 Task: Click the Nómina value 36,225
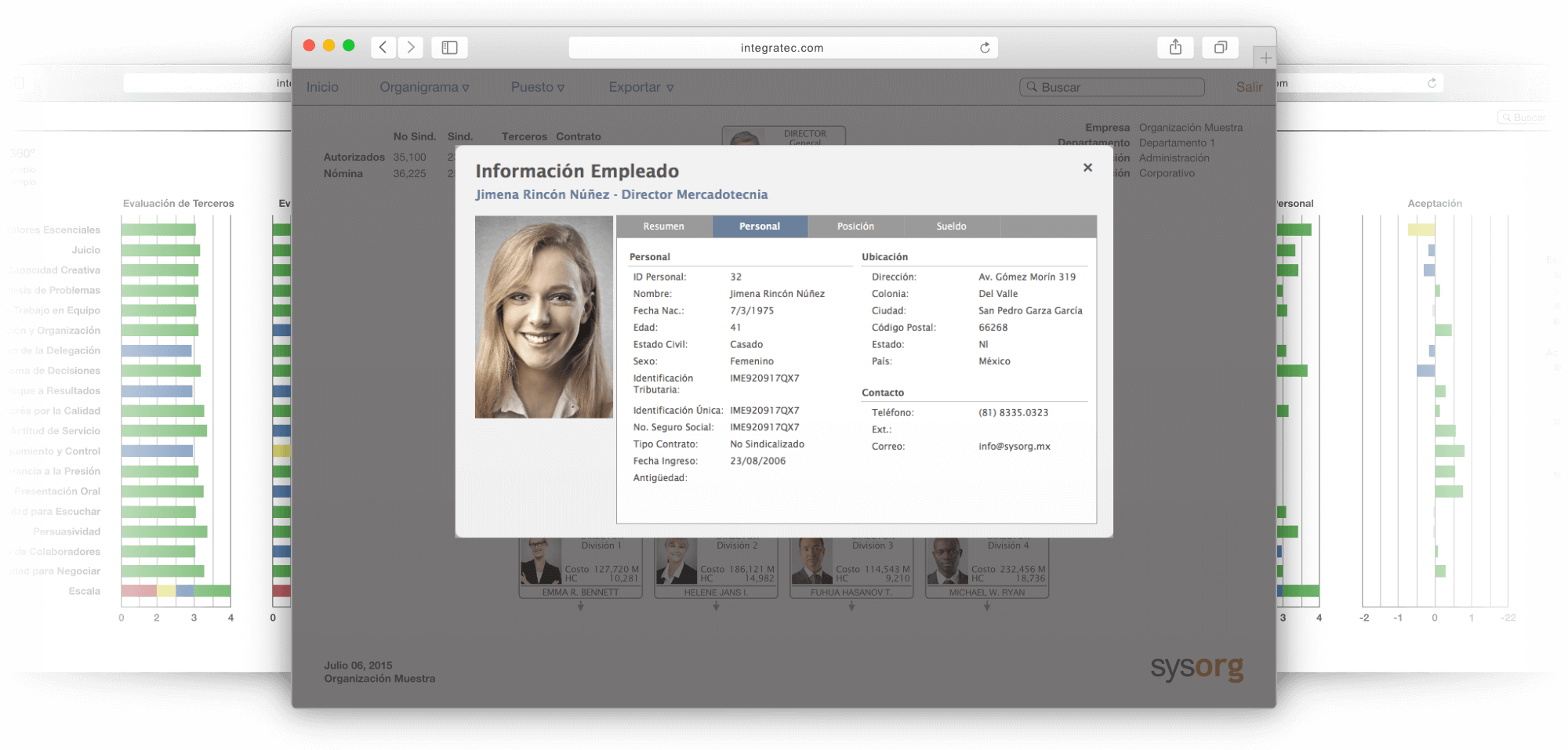[x=409, y=174]
